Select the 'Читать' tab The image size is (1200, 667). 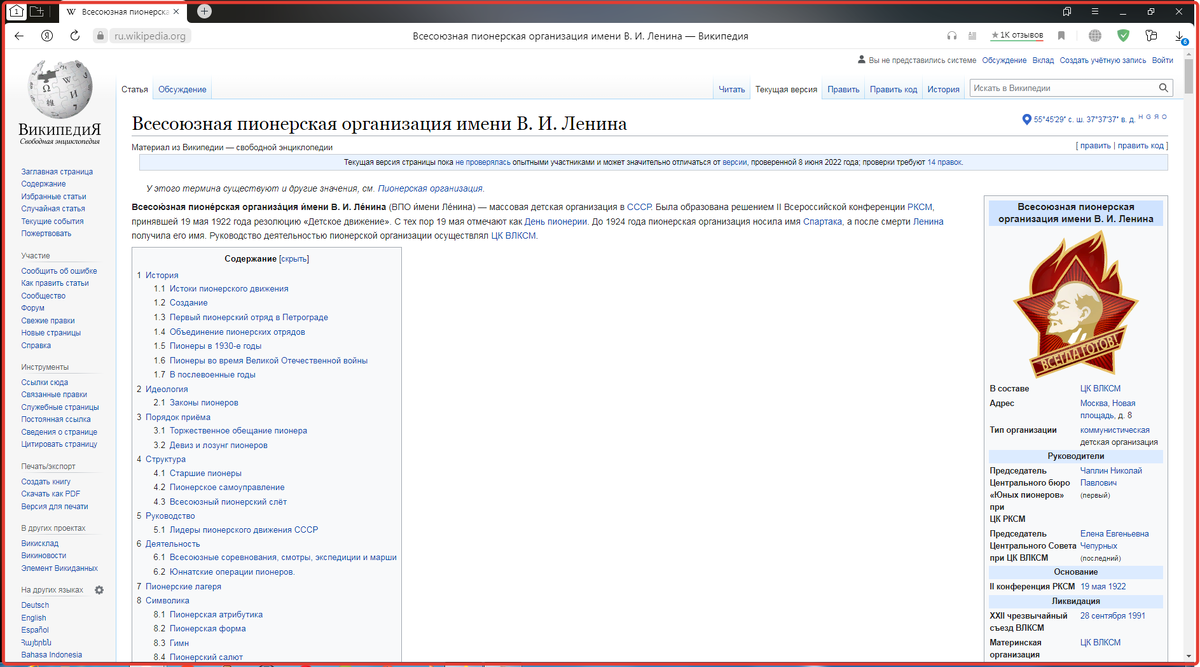(x=732, y=89)
